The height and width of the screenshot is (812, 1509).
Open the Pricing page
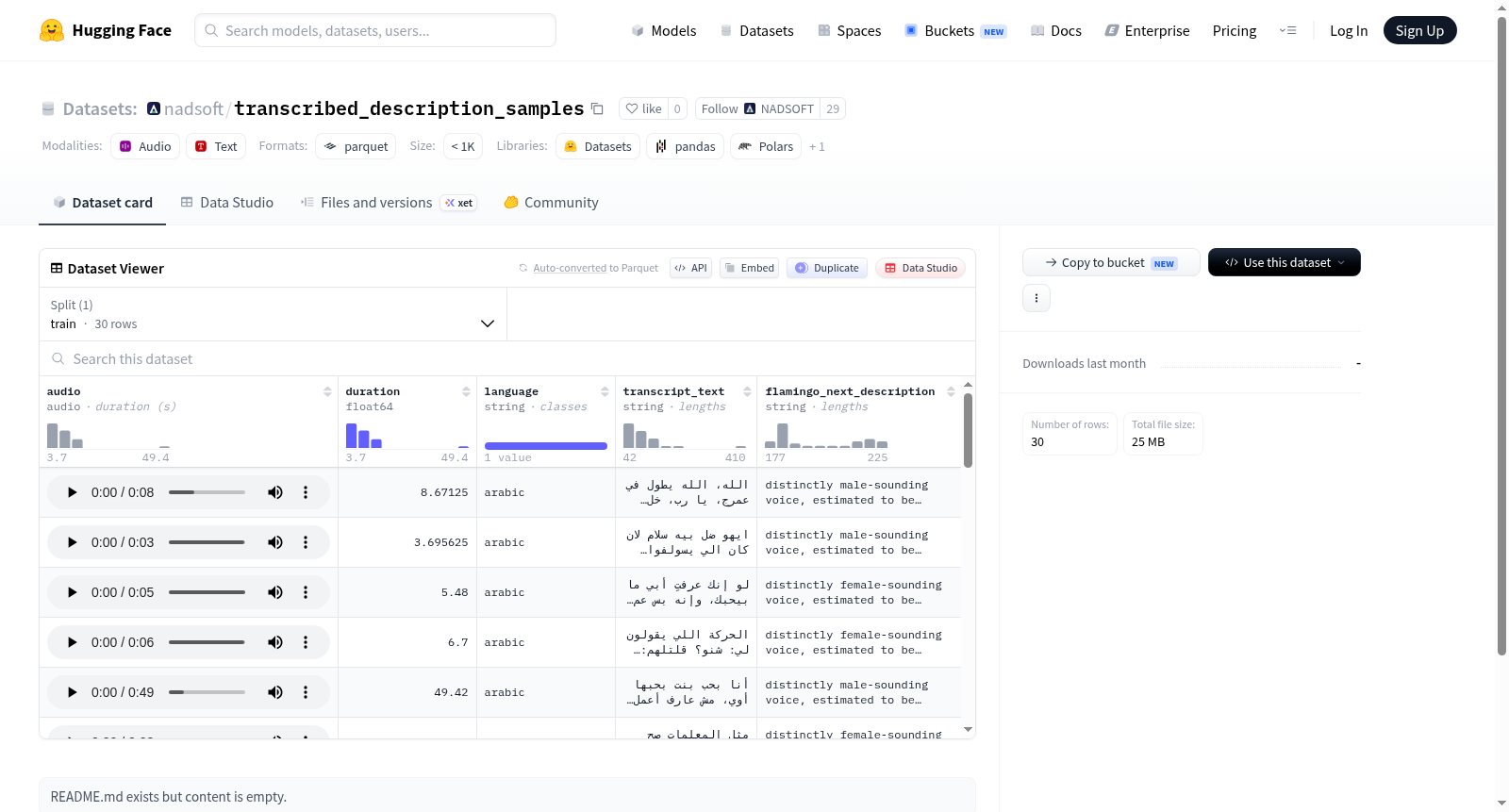click(1235, 30)
